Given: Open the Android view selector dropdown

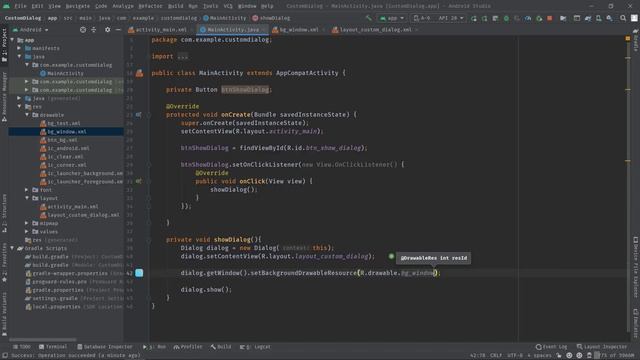Looking at the screenshot, I should 31,30.
